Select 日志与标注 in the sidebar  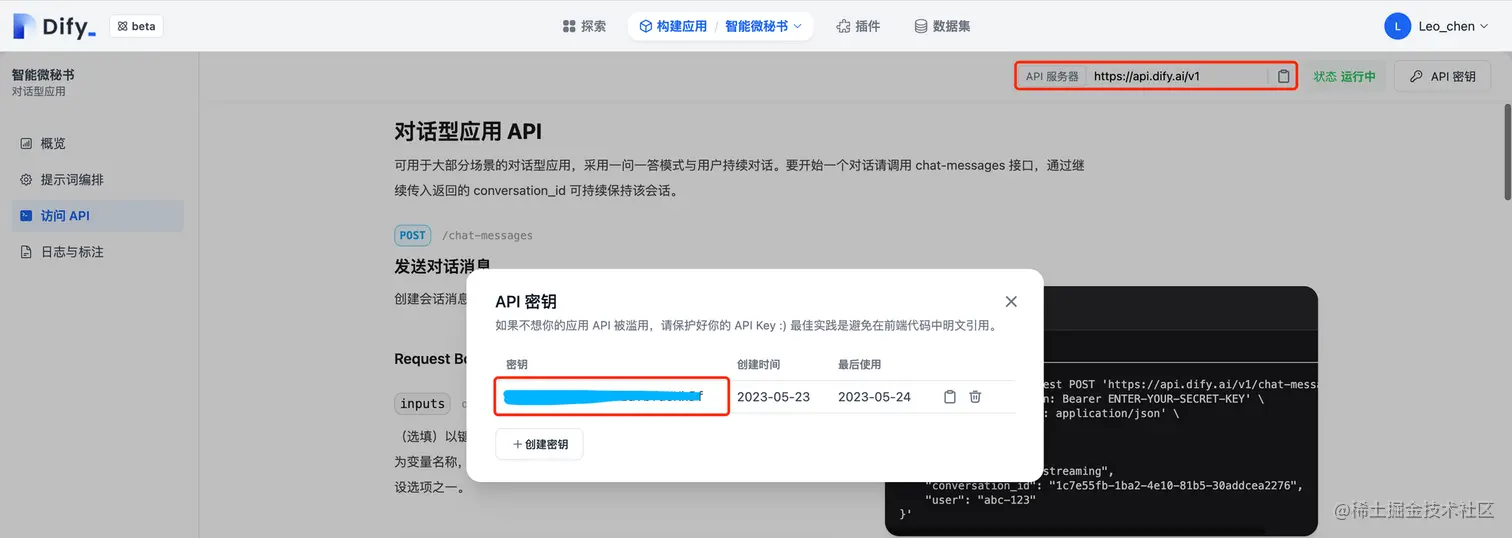point(98,251)
